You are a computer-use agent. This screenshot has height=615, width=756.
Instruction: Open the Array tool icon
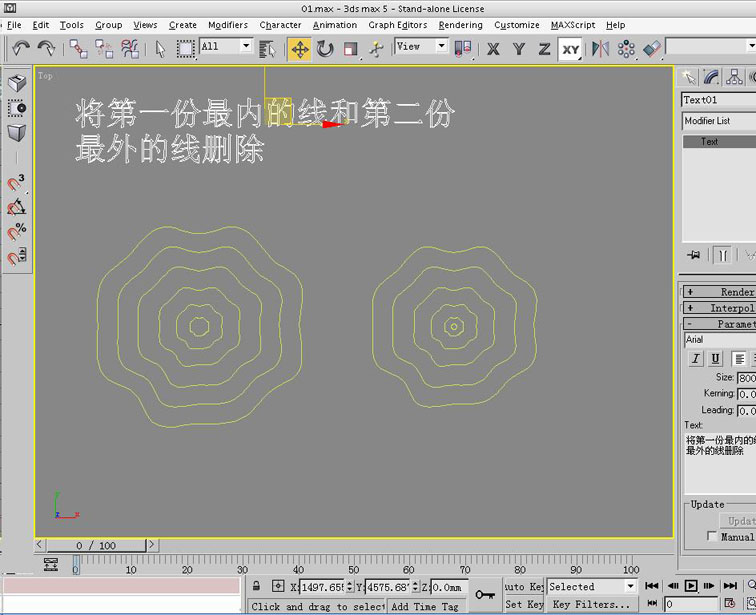(626, 49)
